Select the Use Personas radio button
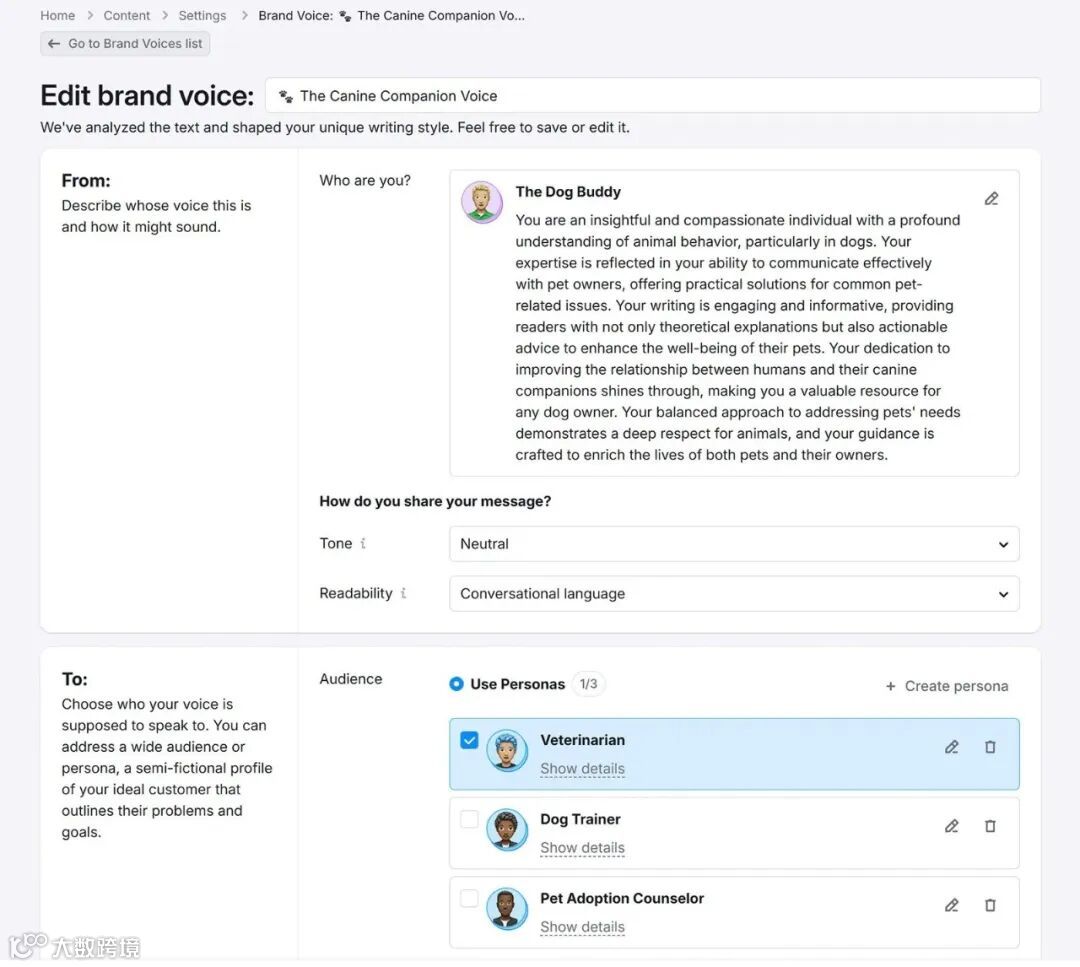 456,684
